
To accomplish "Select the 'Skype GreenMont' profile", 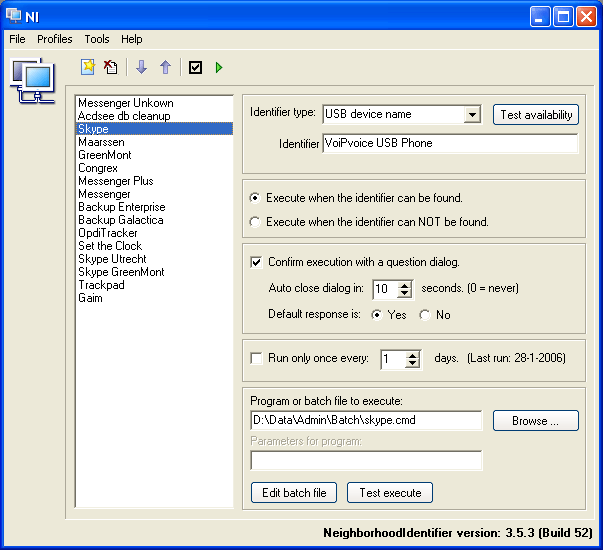I will (154, 272).
